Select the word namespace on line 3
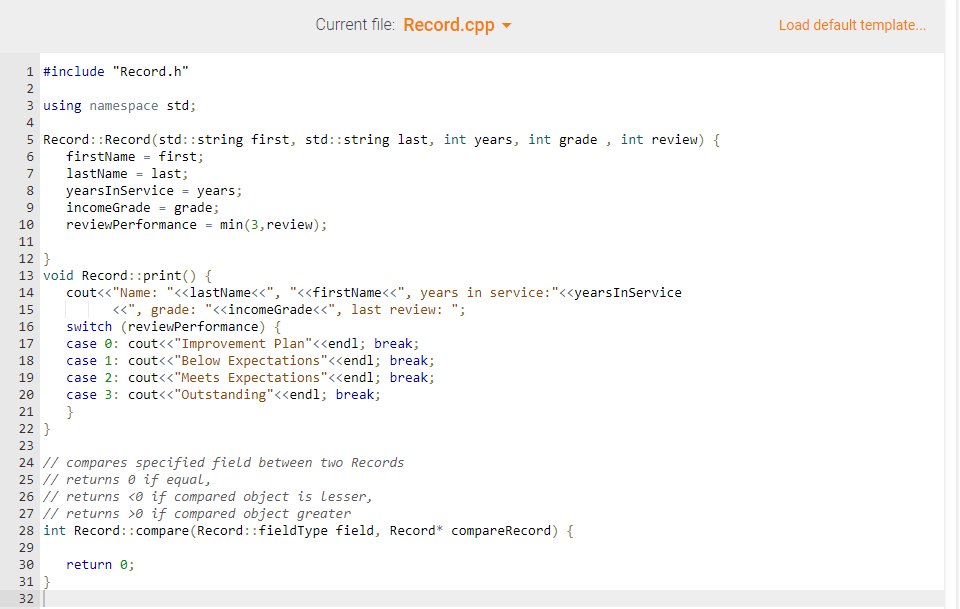Screen dimensions: 960x609 (x=123, y=105)
